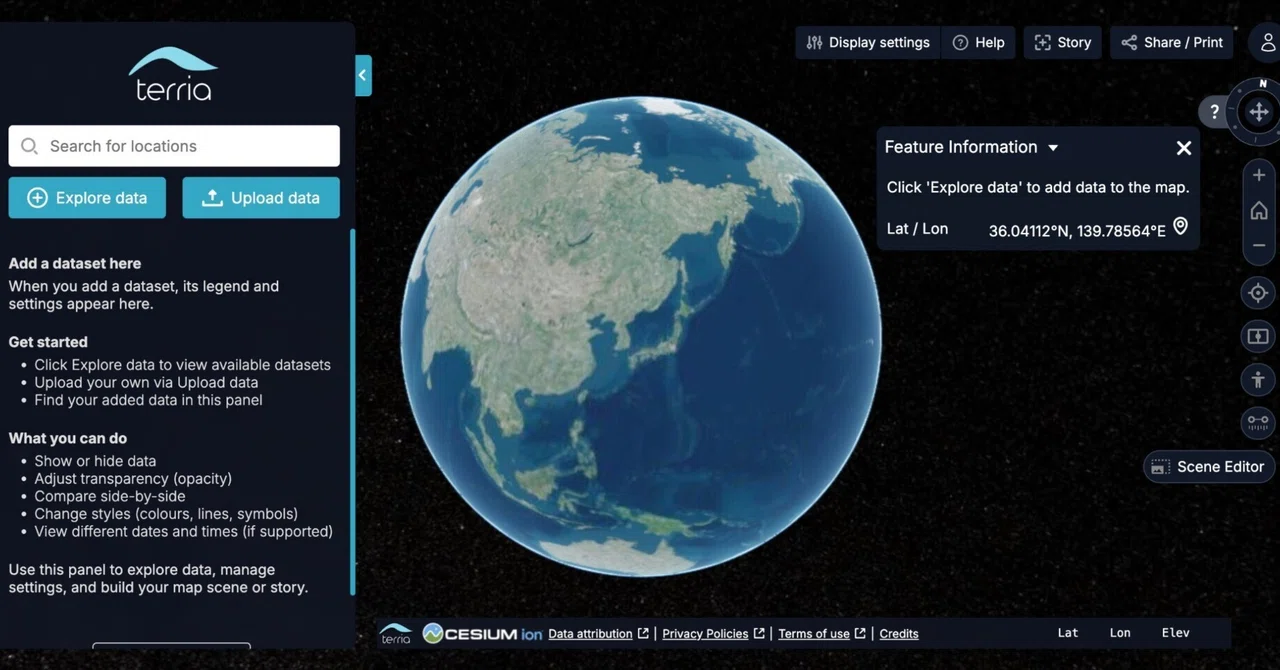Screen dimensions: 1280x670
Task: Click the small Terria logo in the footer
Action: coord(396,633)
